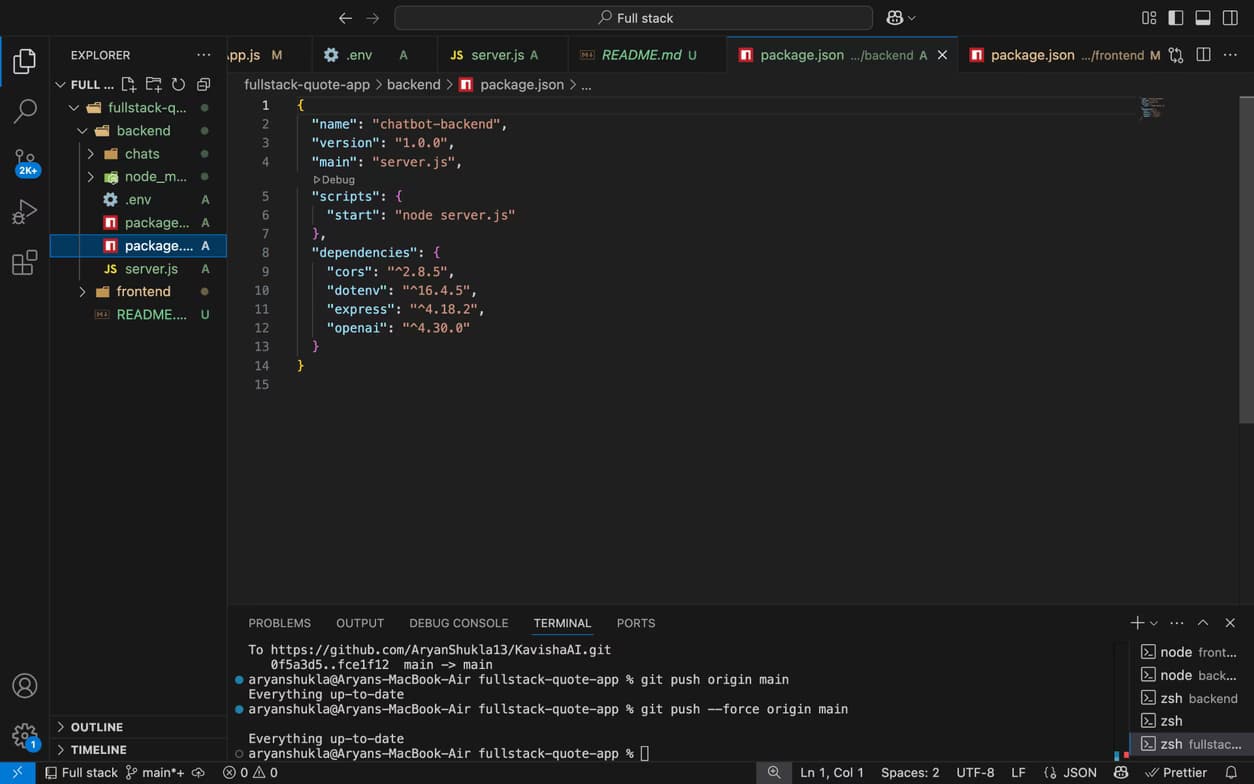
Task: Click the Prettier status bar button
Action: 1176,772
